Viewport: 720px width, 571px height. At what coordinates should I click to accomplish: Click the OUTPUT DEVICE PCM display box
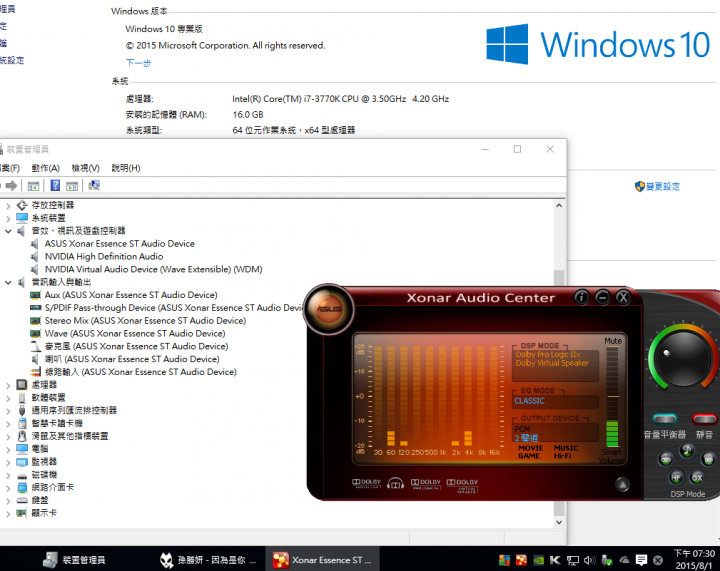click(x=556, y=433)
